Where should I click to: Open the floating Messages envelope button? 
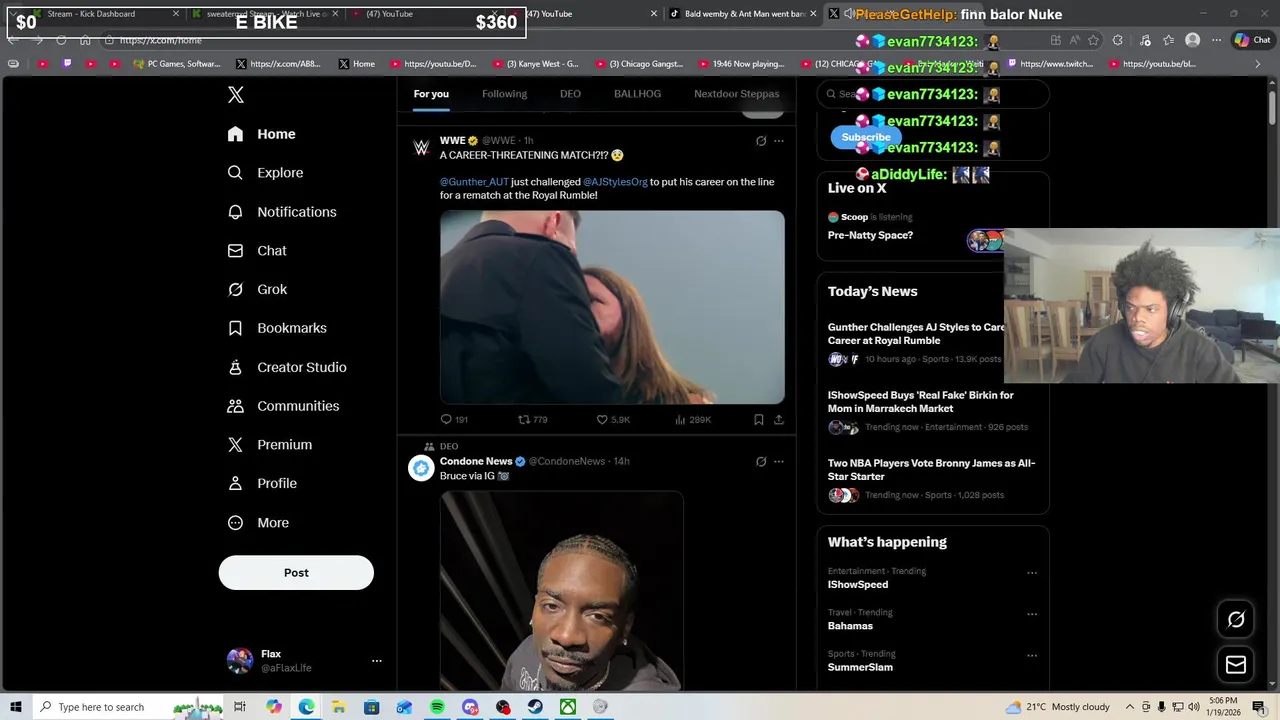click(1236, 665)
